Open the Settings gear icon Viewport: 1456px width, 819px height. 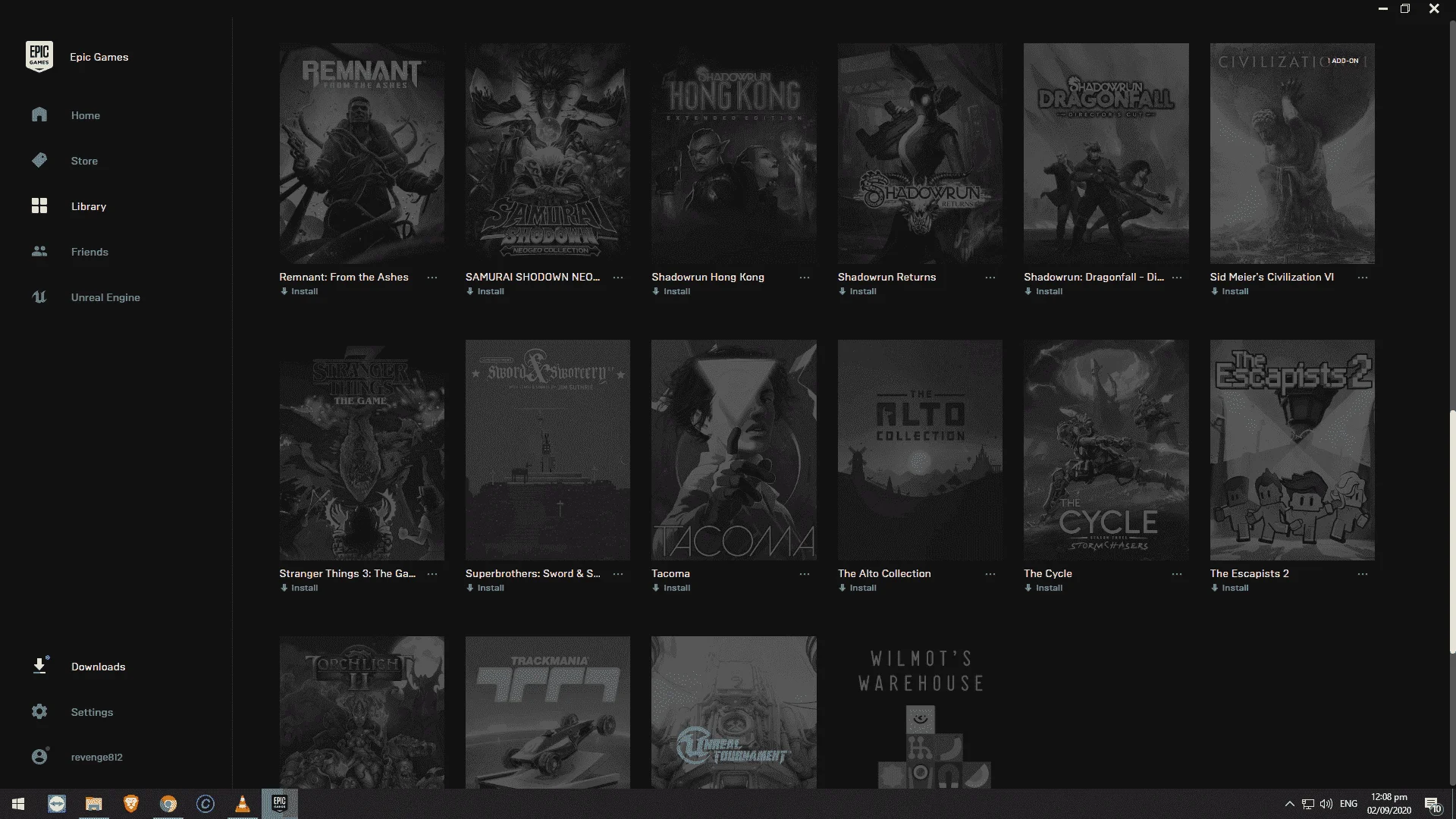[39, 711]
